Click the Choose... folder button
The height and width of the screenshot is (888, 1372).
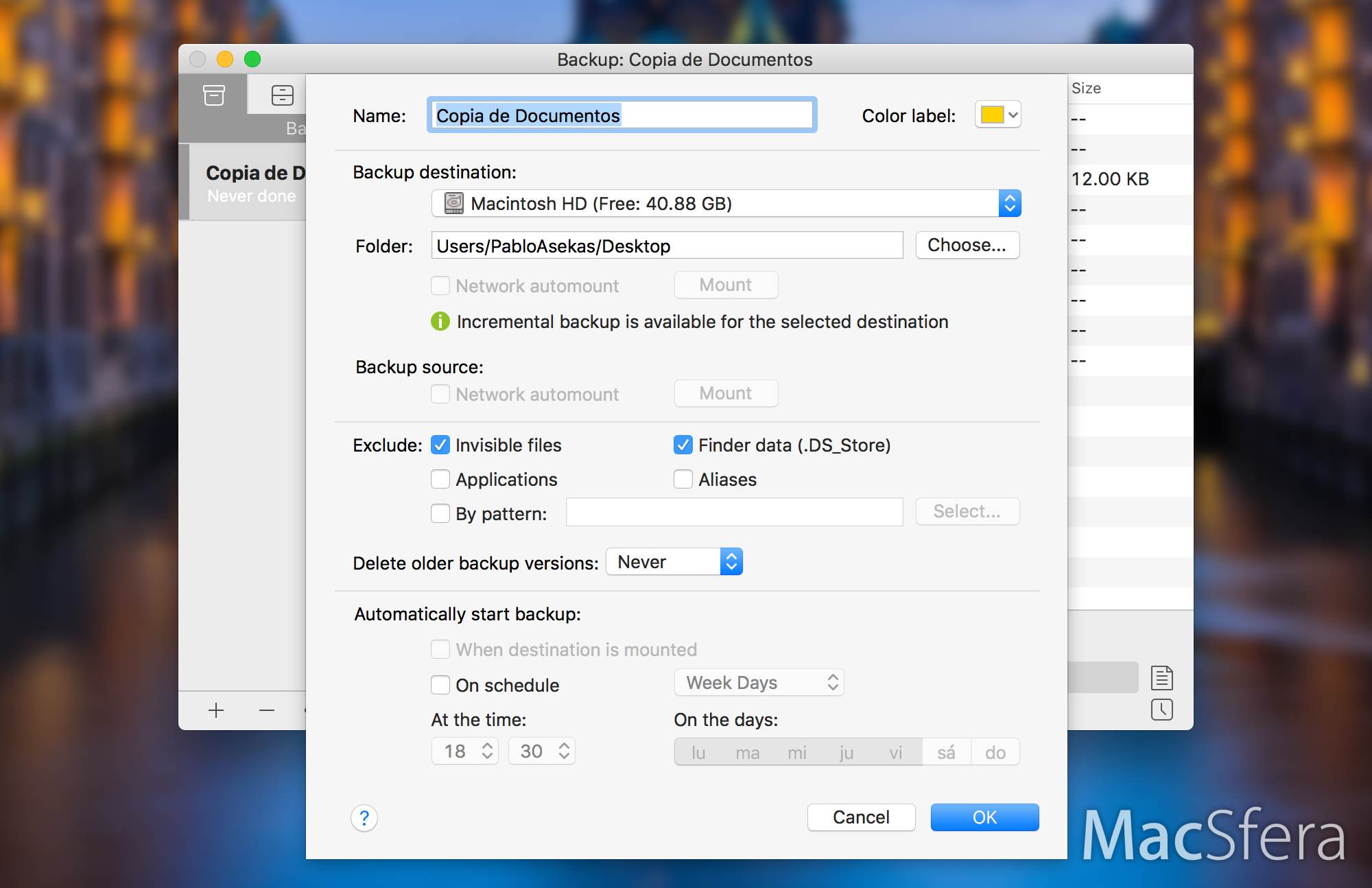click(x=967, y=245)
